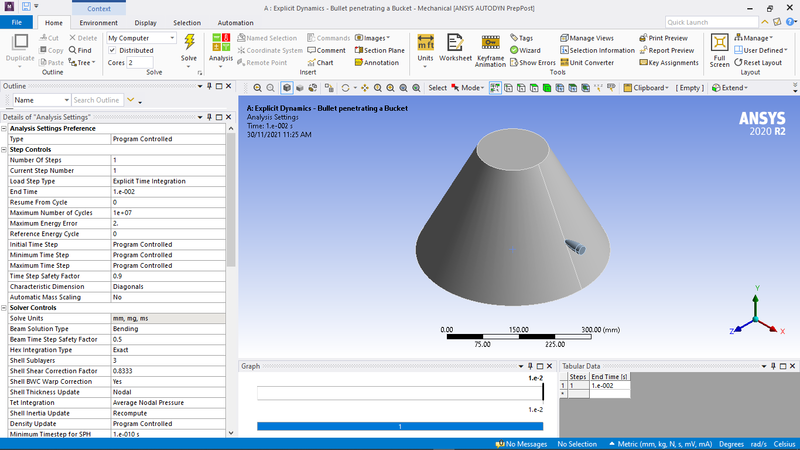The height and width of the screenshot is (450, 800).
Task: Click the End Time value 1.e-002
Action: [x=168, y=192]
